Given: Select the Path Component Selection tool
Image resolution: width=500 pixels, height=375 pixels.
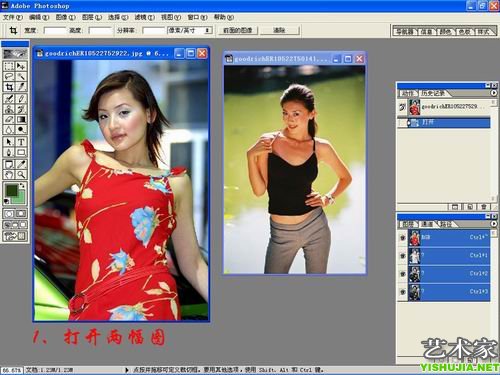Looking at the screenshot, I should coord(9,142).
